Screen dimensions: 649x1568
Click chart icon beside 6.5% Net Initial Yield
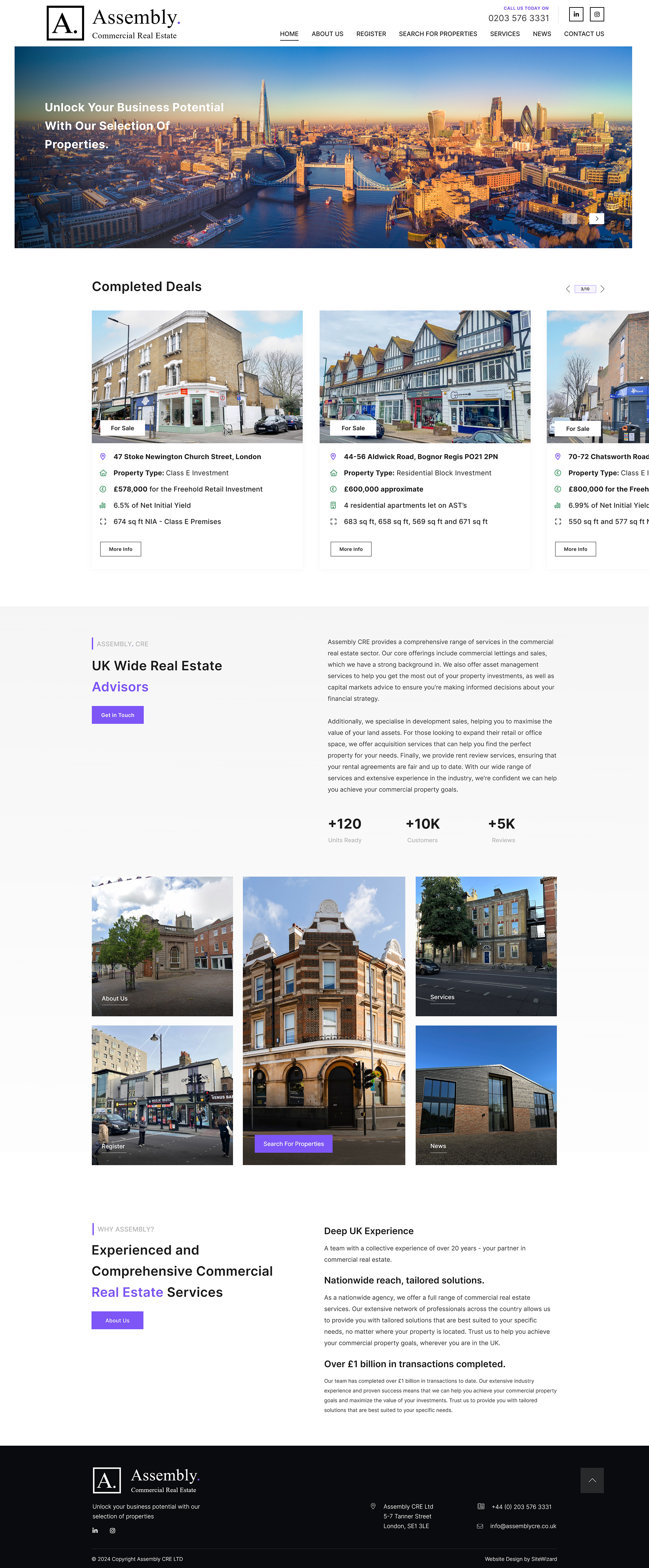[x=103, y=505]
